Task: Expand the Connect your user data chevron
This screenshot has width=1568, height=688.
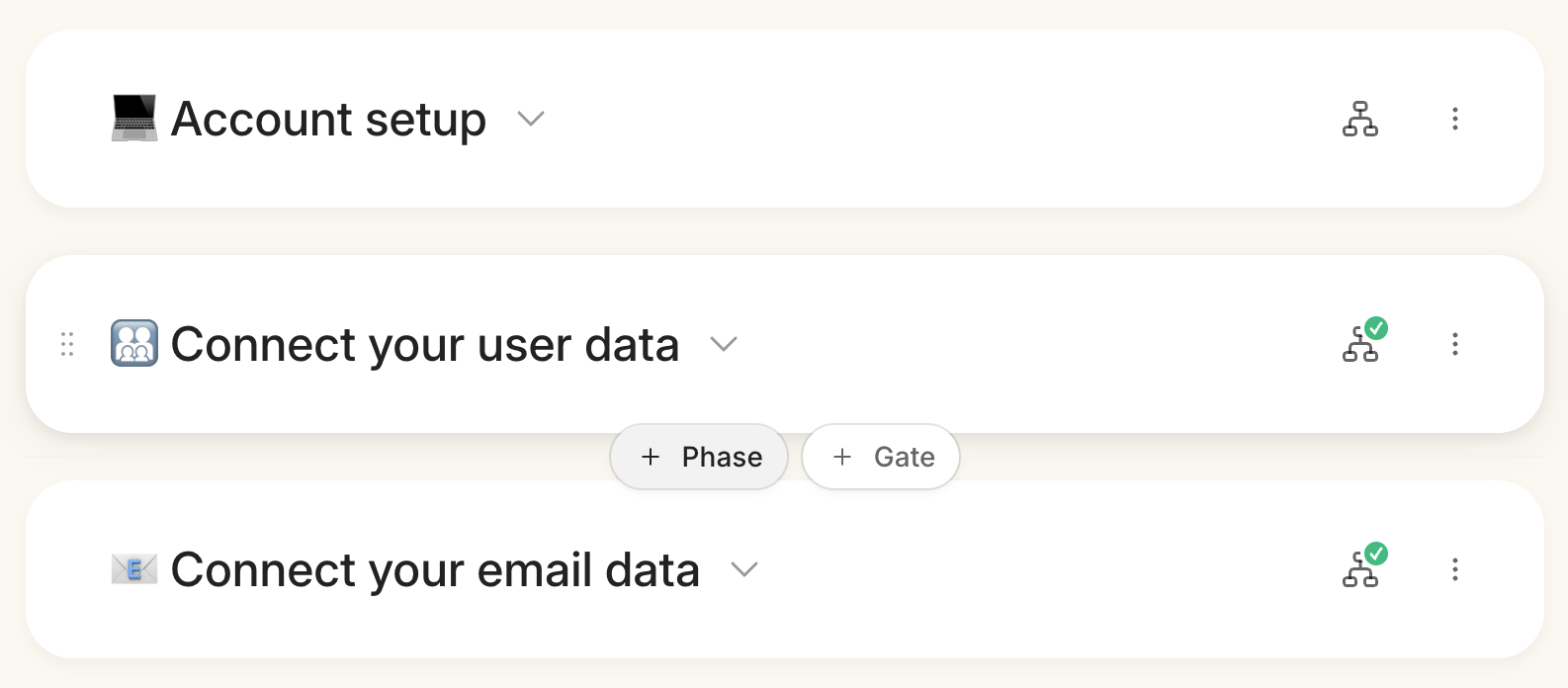Action: pos(724,345)
